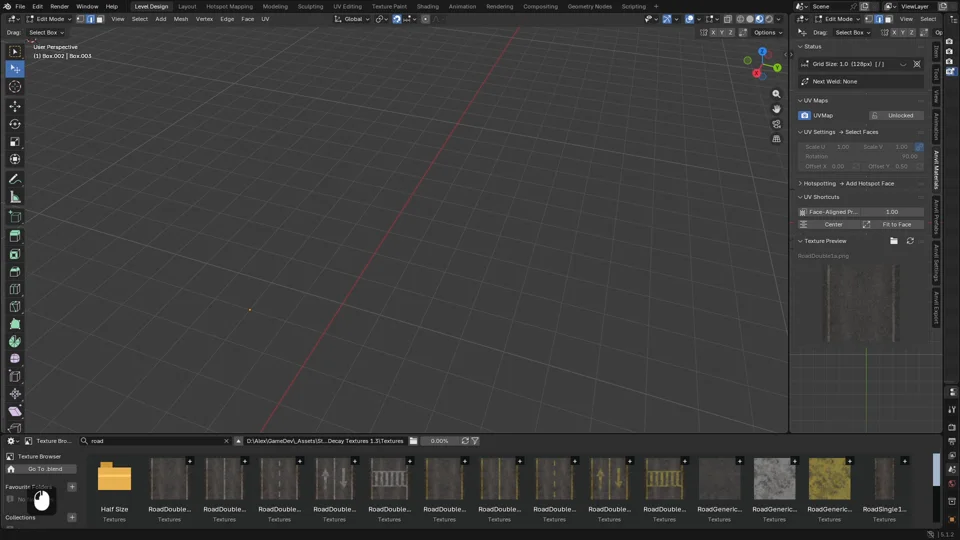
Task: Toggle X-ray view
Action: 727,19
